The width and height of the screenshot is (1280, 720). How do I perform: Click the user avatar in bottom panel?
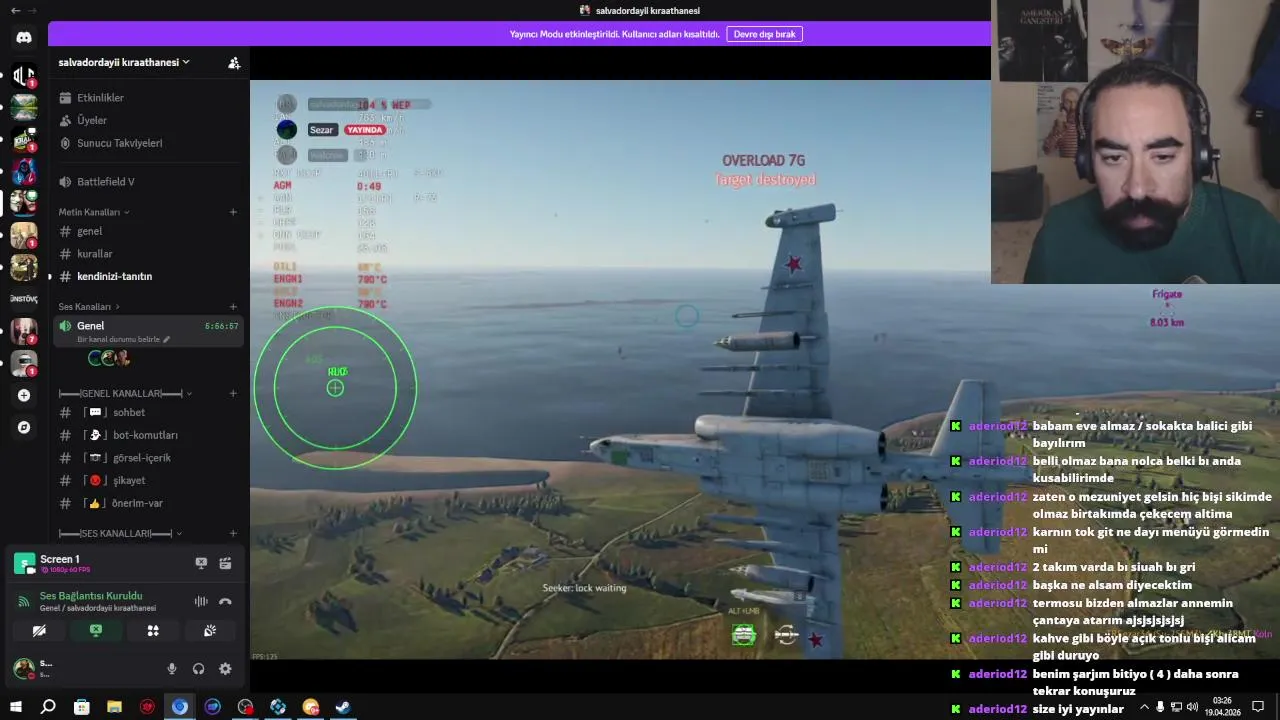pos(22,668)
